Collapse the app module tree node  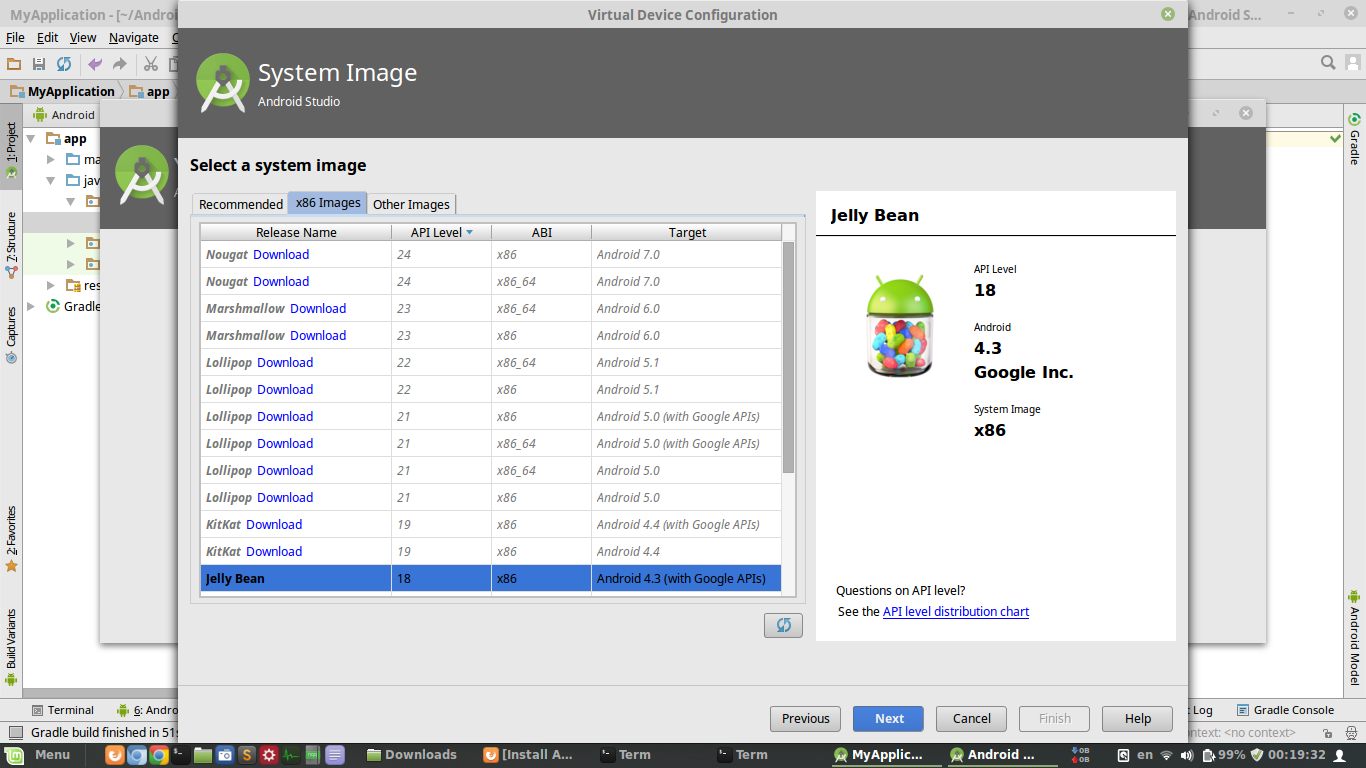point(32,138)
